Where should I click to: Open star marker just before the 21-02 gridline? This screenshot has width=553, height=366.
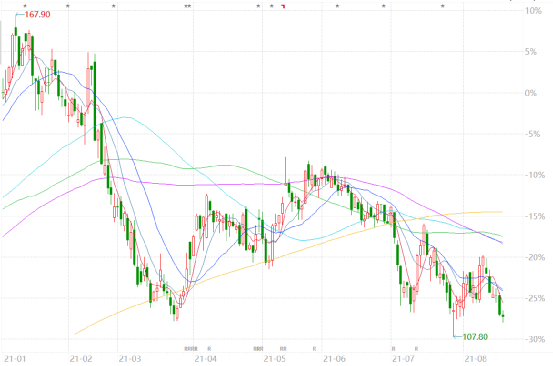tap(68, 6)
